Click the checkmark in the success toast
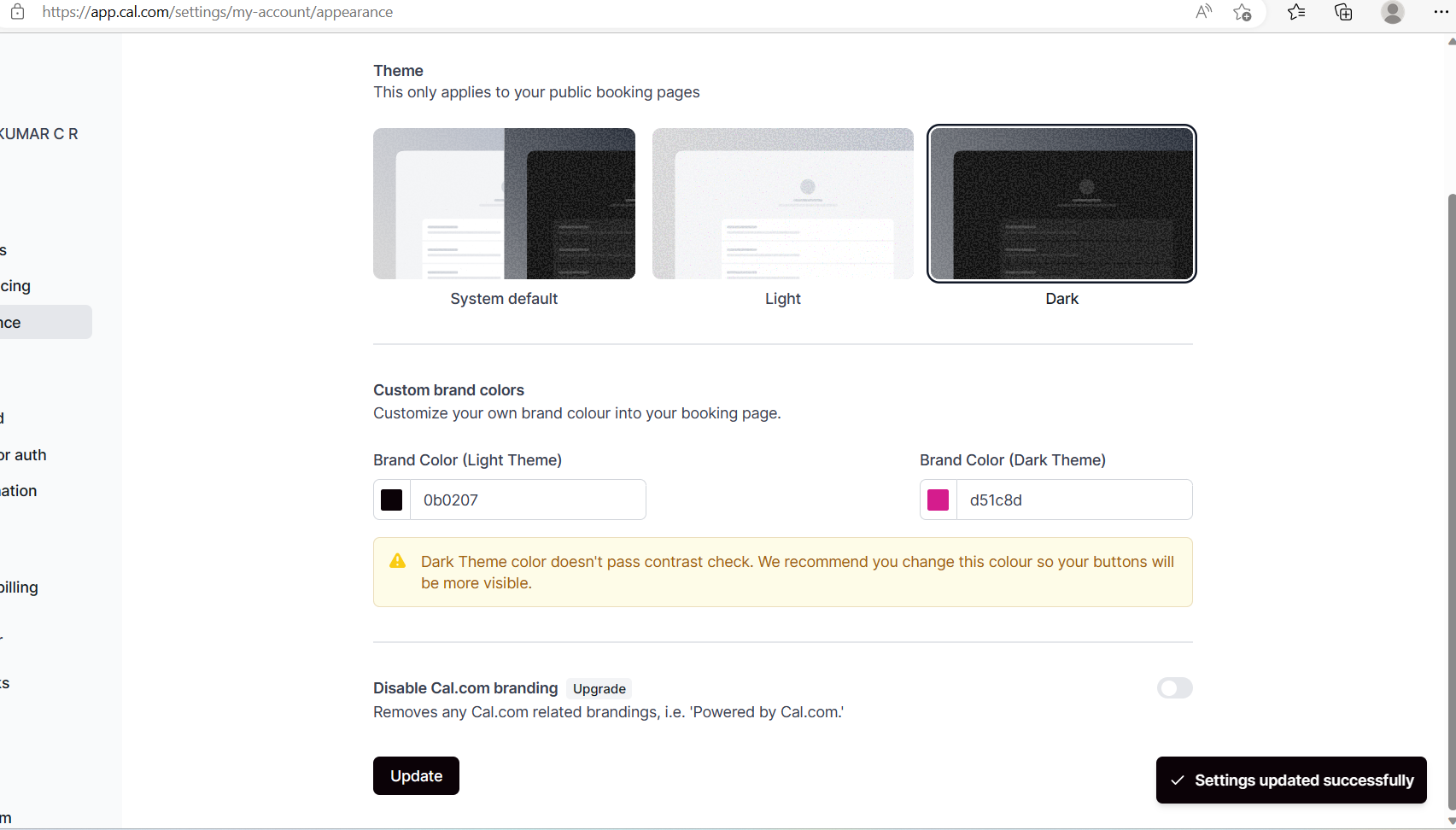The image size is (1456, 830). pyautogui.click(x=1178, y=780)
